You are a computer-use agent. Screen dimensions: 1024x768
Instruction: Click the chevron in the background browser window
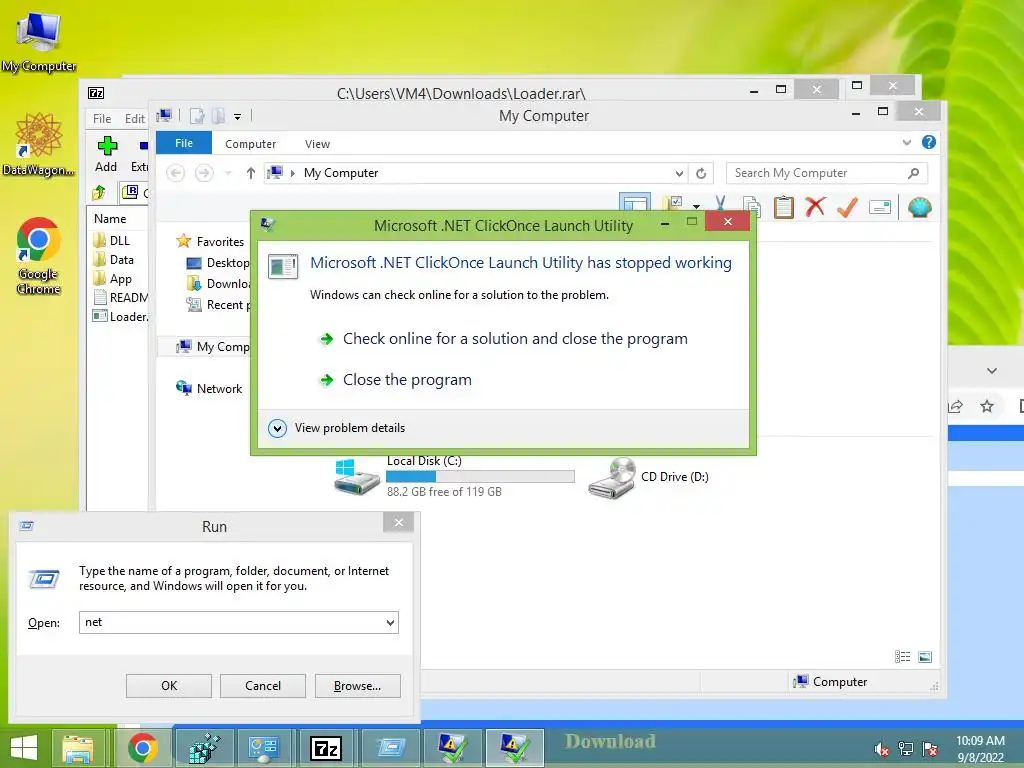(991, 371)
